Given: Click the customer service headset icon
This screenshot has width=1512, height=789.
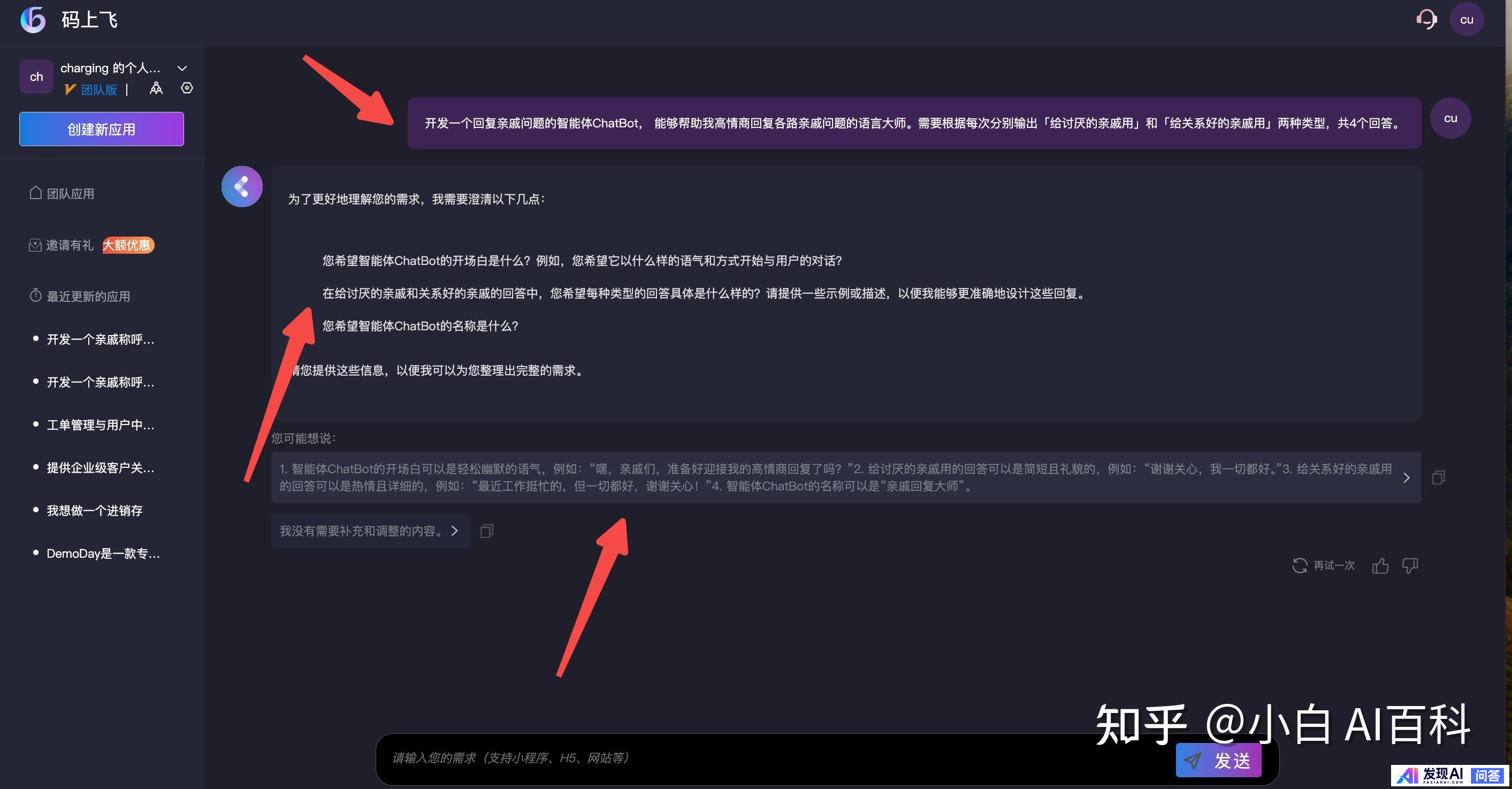Looking at the screenshot, I should click(1426, 19).
